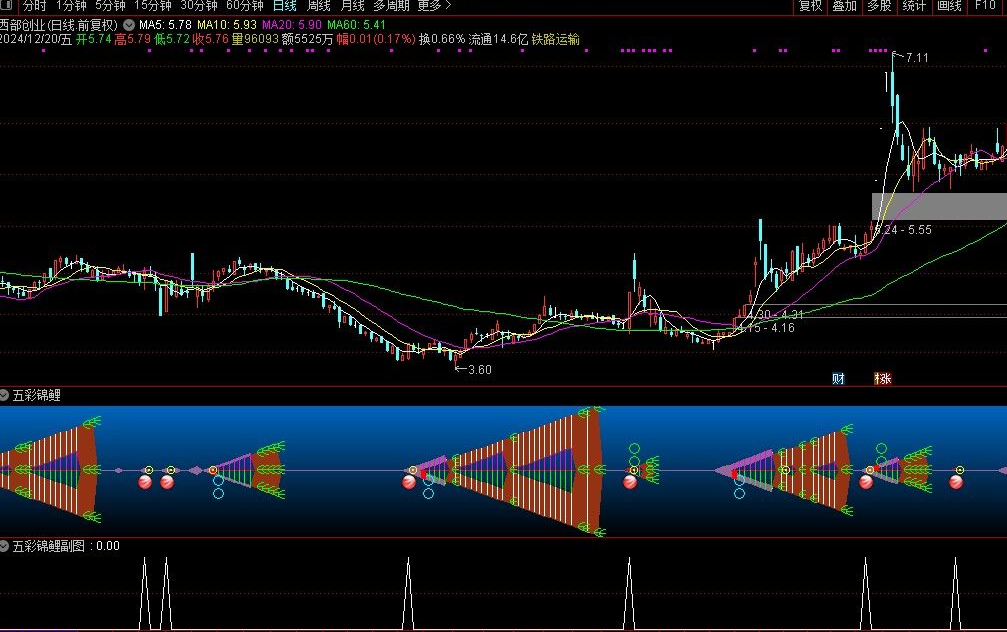Click the 开5.74 opening price value
1007x632 pixels.
[94, 39]
